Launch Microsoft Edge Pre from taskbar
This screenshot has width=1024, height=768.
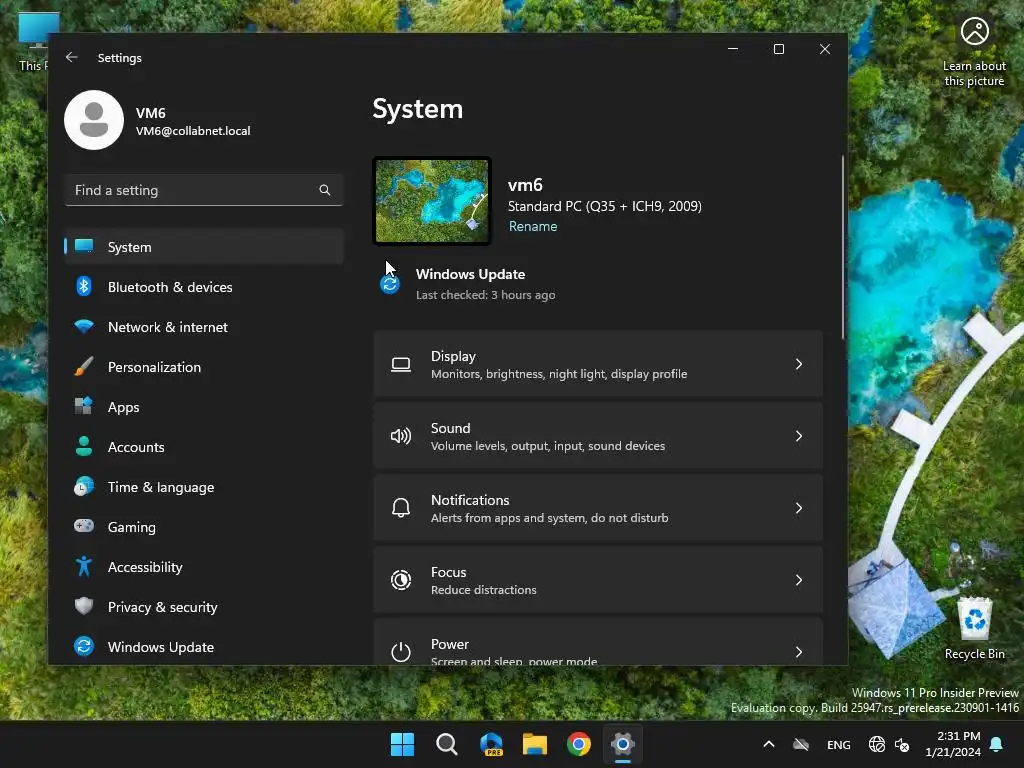click(491, 744)
